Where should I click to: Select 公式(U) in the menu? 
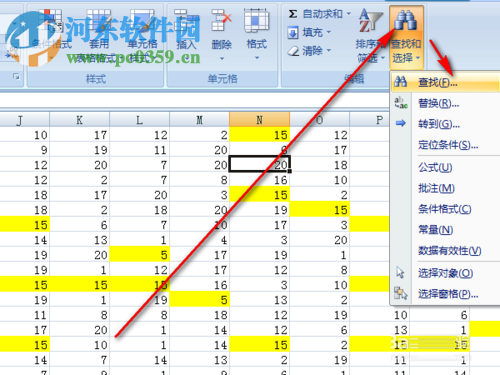tap(446, 167)
